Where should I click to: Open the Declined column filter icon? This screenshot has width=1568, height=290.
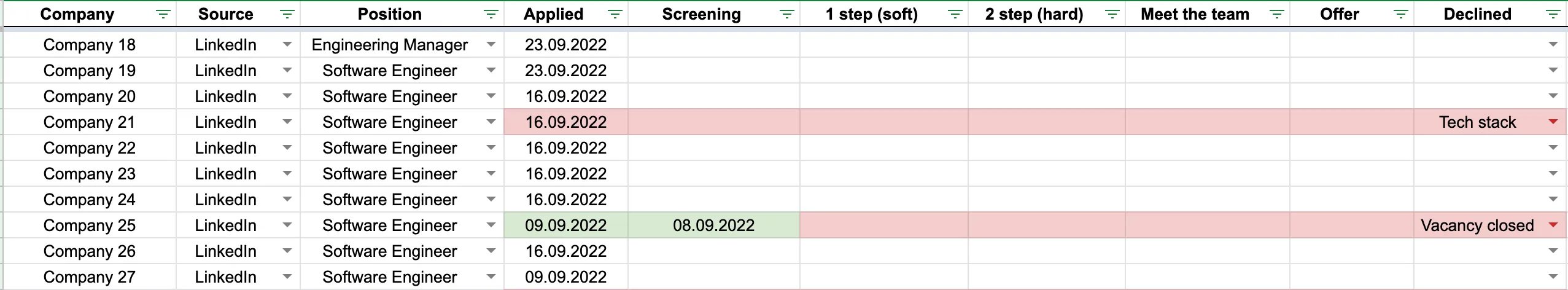1553,14
